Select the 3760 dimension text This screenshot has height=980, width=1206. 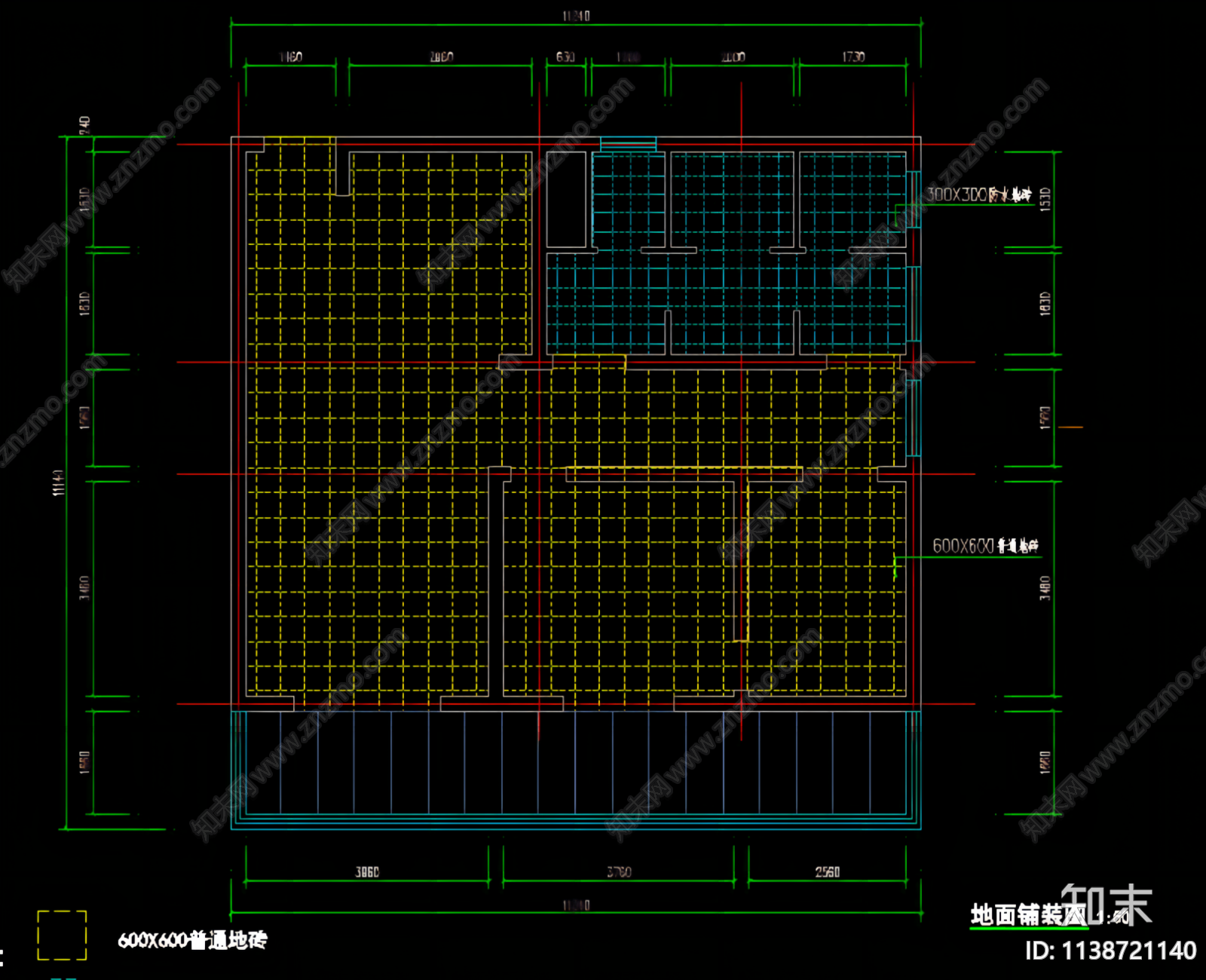click(619, 872)
